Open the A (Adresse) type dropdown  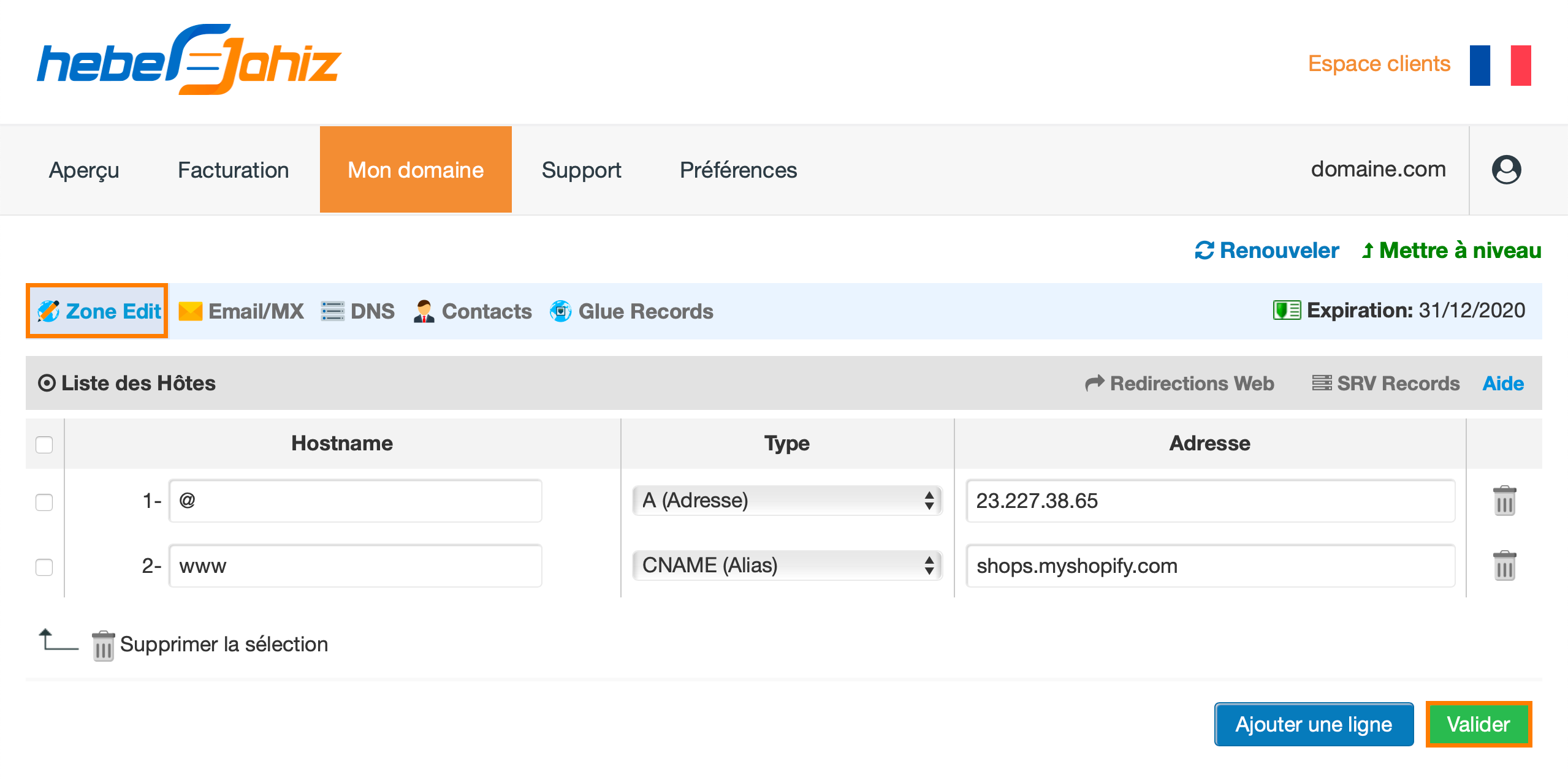(787, 501)
